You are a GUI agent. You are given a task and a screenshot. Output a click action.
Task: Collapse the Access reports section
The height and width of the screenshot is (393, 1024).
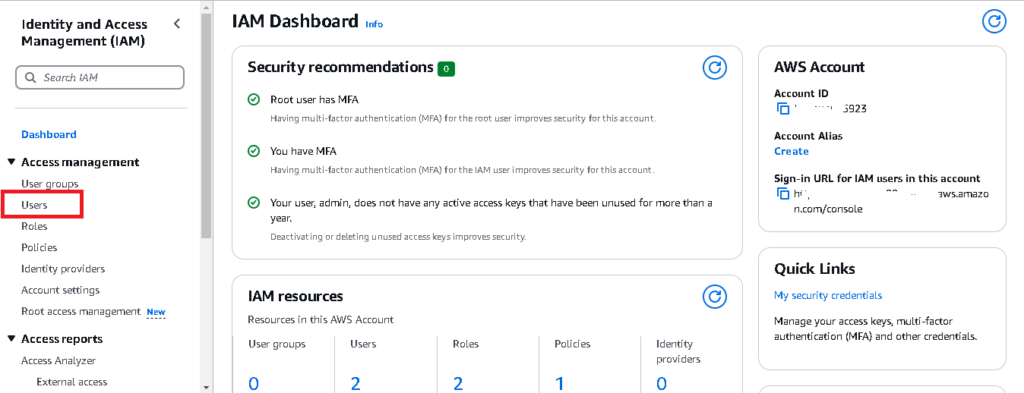(x=12, y=339)
